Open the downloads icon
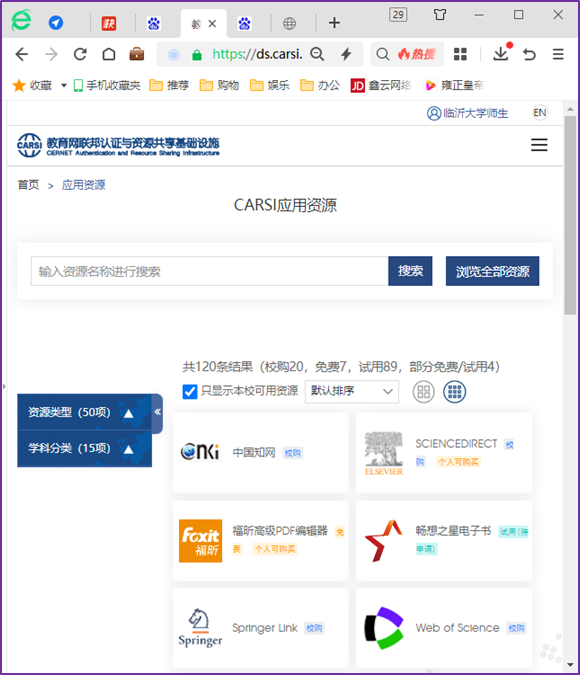The image size is (580, 675). pos(501,54)
